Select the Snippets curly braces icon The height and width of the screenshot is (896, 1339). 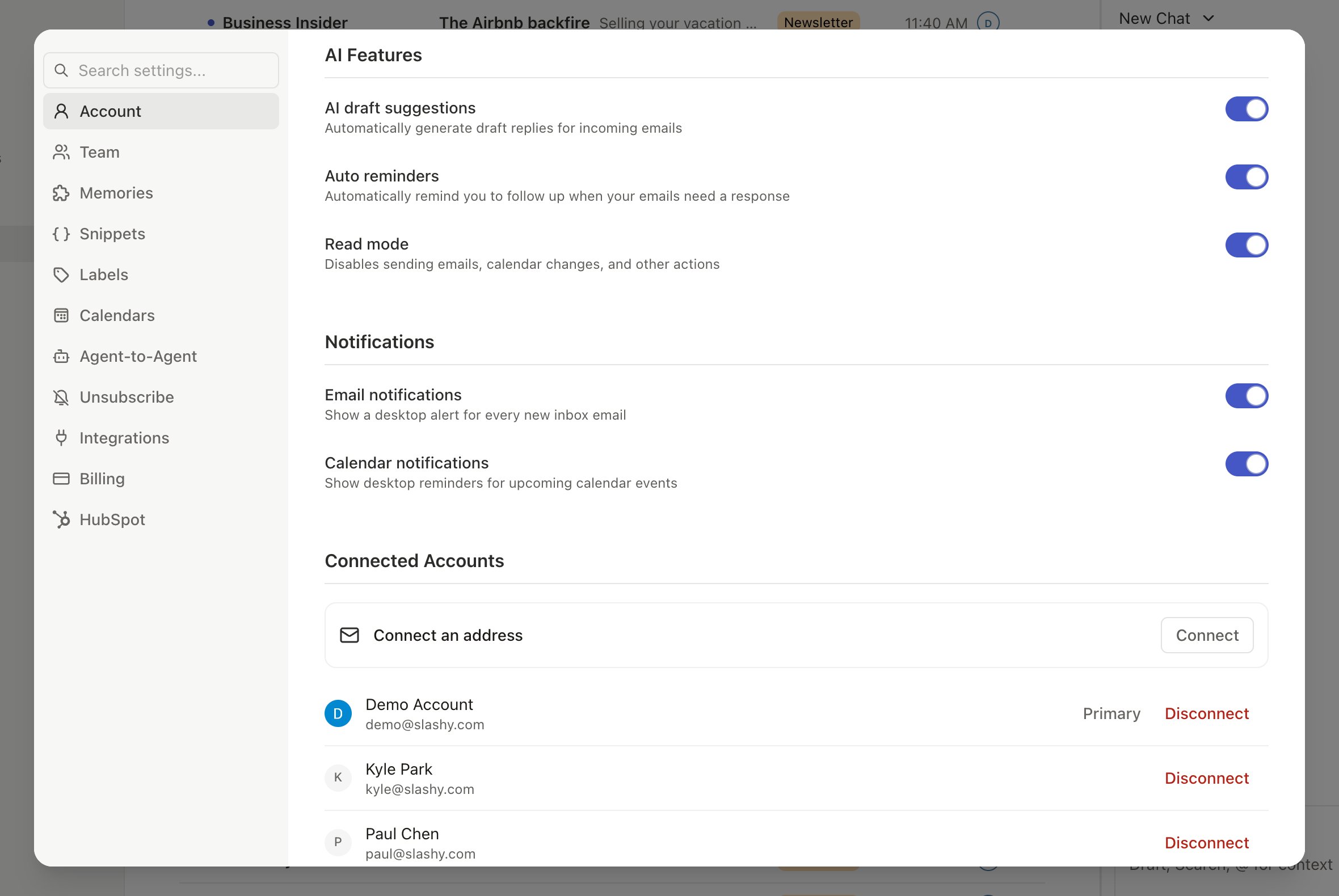tap(61, 234)
